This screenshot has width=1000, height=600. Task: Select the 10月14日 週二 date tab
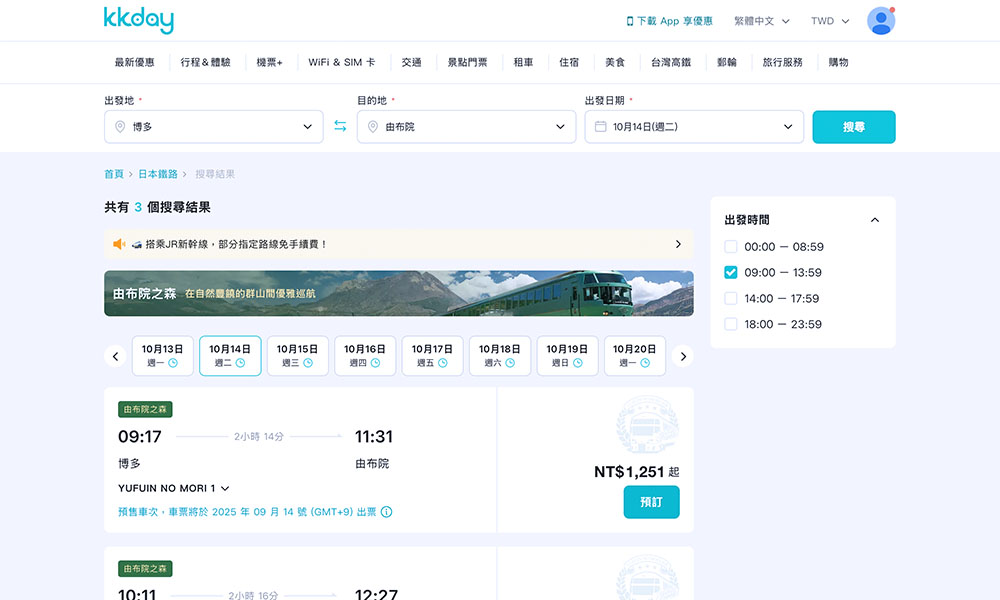[230, 356]
